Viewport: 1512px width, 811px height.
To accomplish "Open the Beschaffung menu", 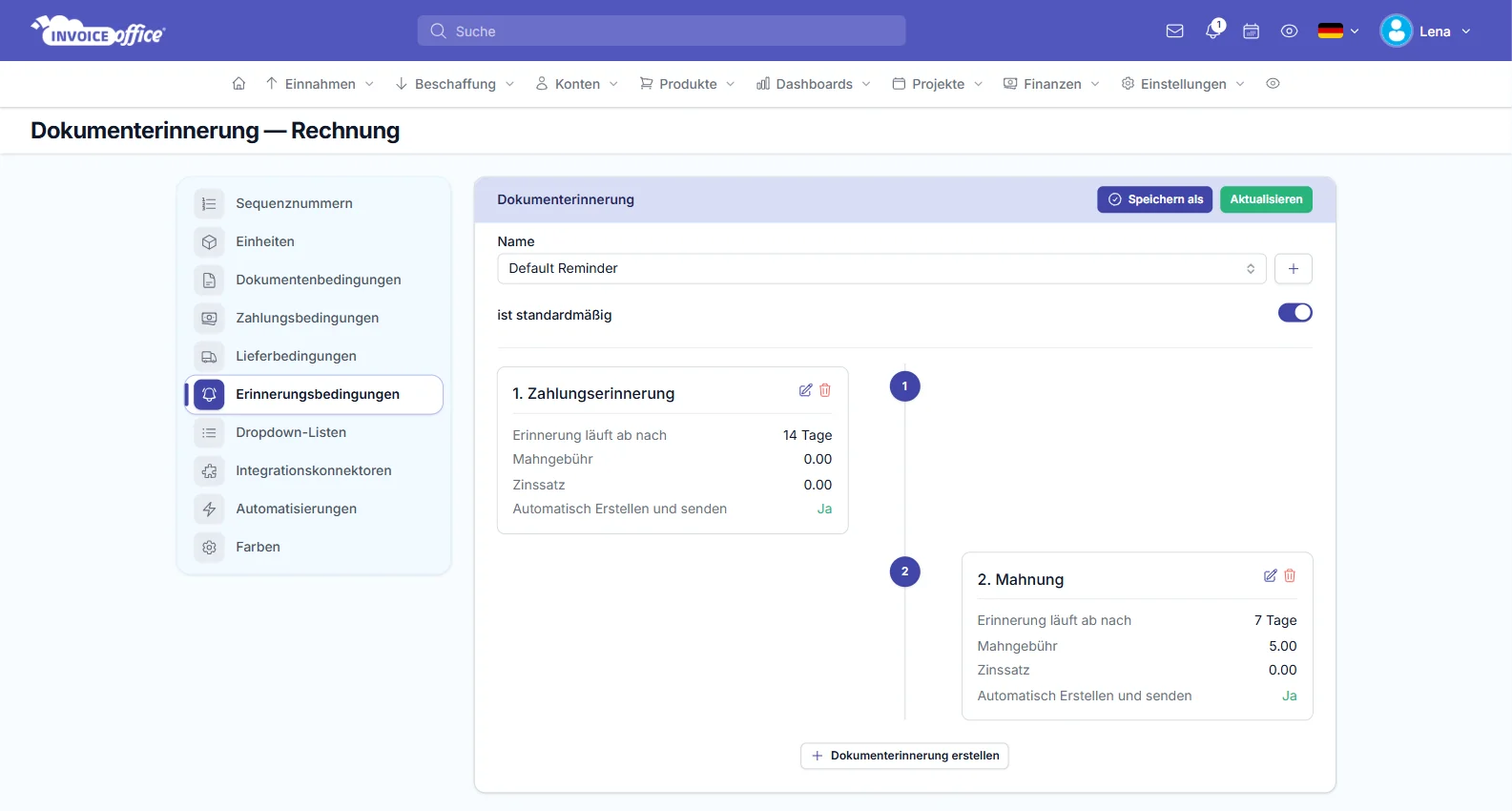I will pos(455,84).
